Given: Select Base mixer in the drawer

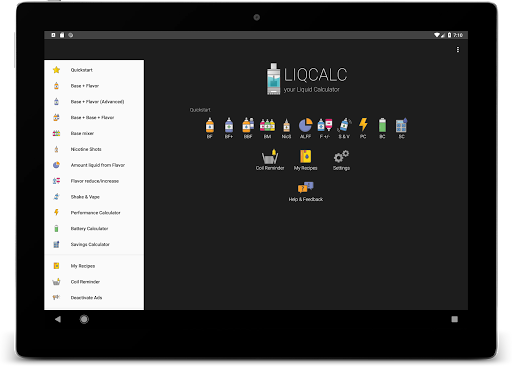Looking at the screenshot, I should pos(94,133).
